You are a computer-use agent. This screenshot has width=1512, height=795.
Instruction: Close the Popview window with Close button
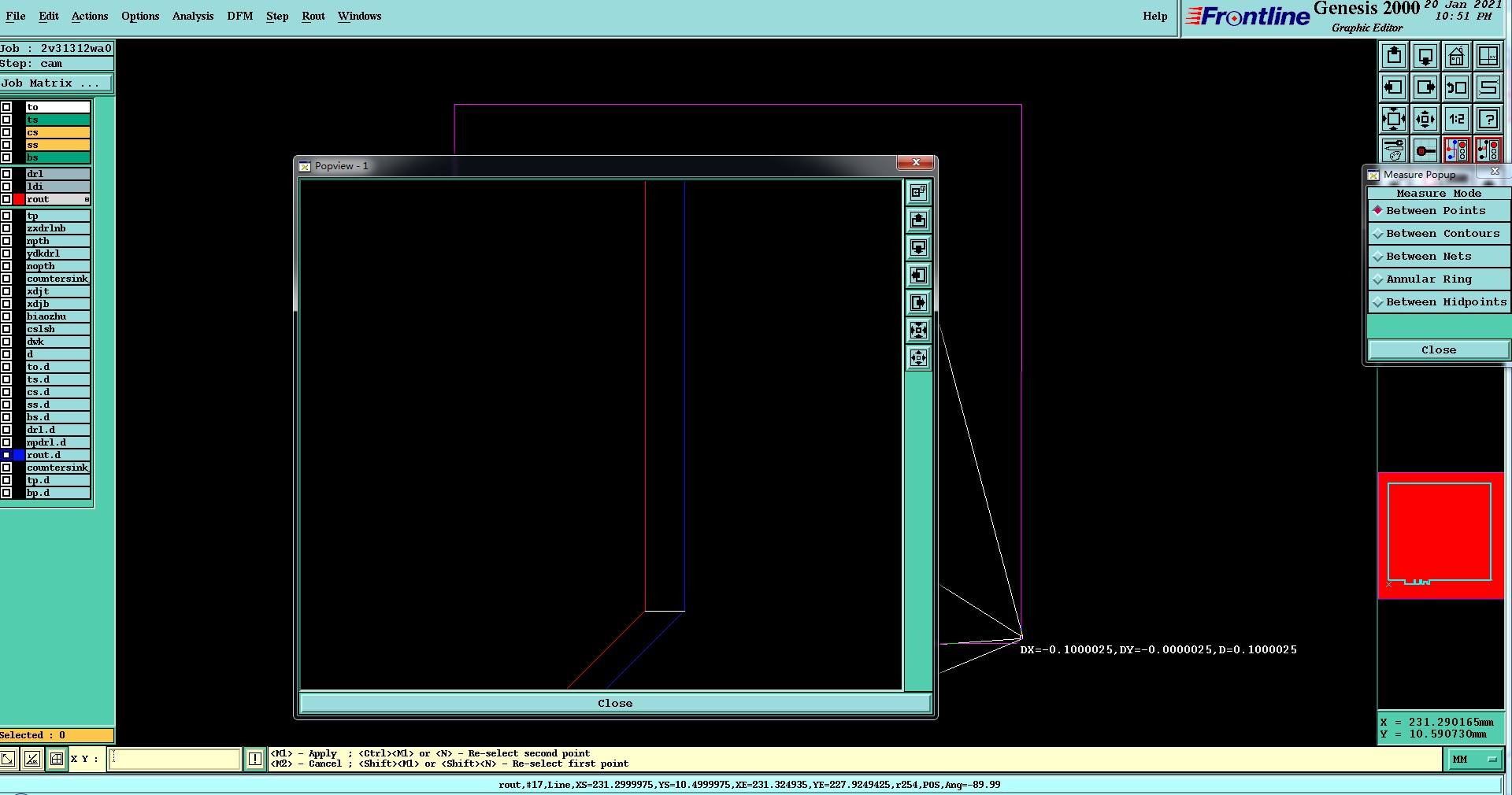coord(615,704)
